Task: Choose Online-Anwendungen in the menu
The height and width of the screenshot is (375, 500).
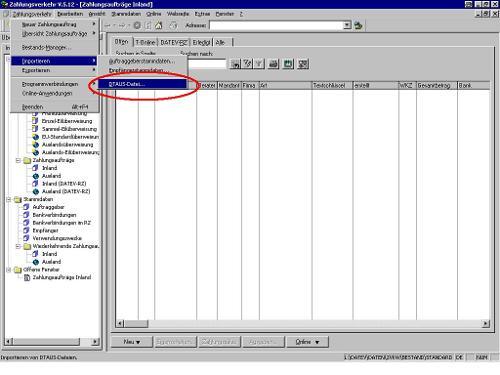Action: click(x=55, y=93)
